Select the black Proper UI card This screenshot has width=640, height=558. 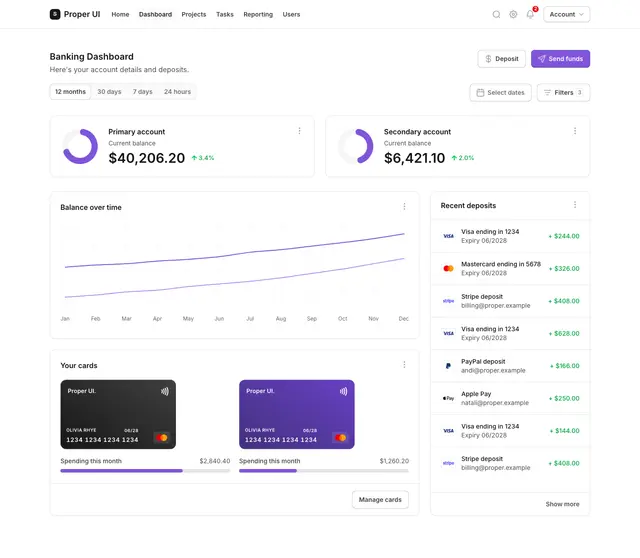tap(118, 414)
